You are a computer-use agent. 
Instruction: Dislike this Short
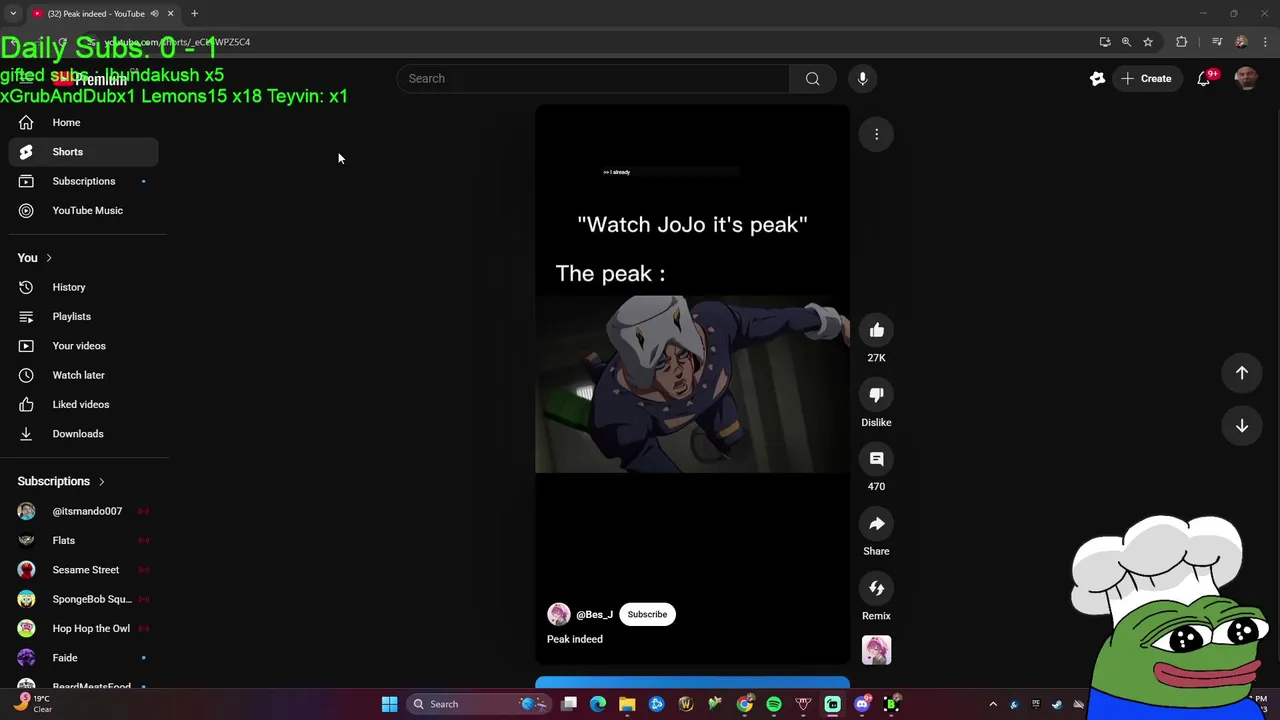tap(876, 394)
